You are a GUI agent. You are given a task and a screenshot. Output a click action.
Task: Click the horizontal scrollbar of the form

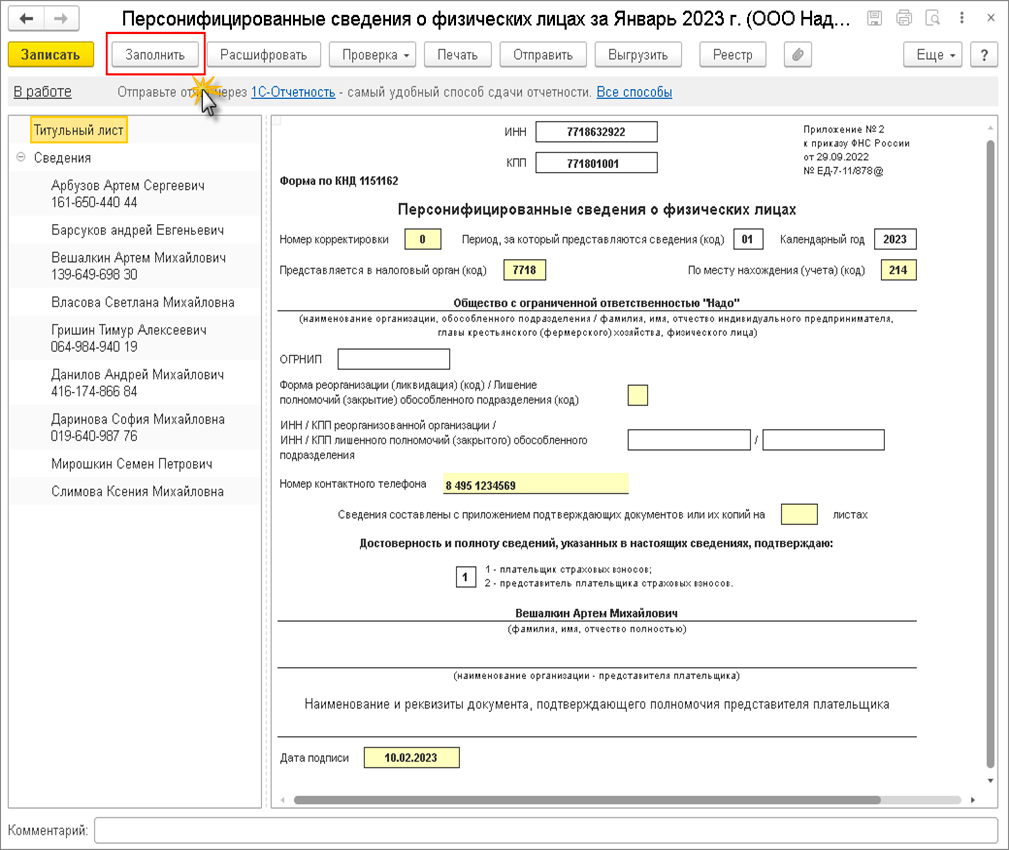[587, 800]
